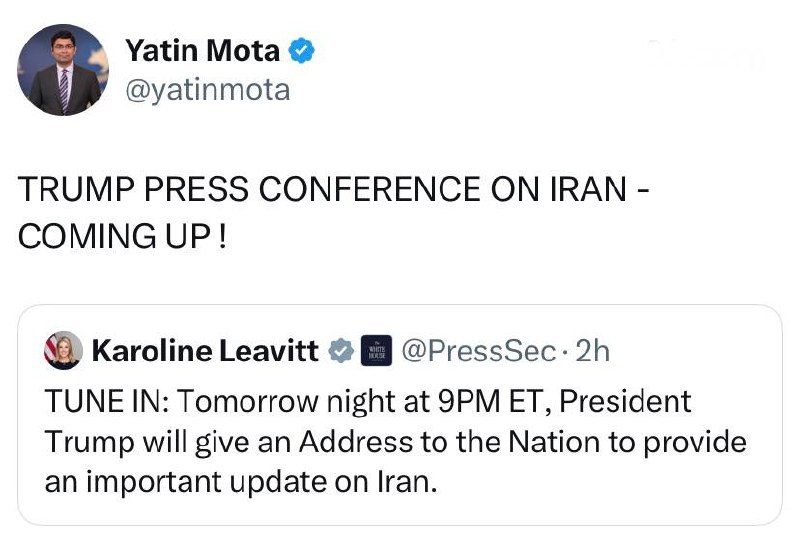The height and width of the screenshot is (546, 800).
Task: Click the Yatin Mota display name
Action: click(203, 51)
